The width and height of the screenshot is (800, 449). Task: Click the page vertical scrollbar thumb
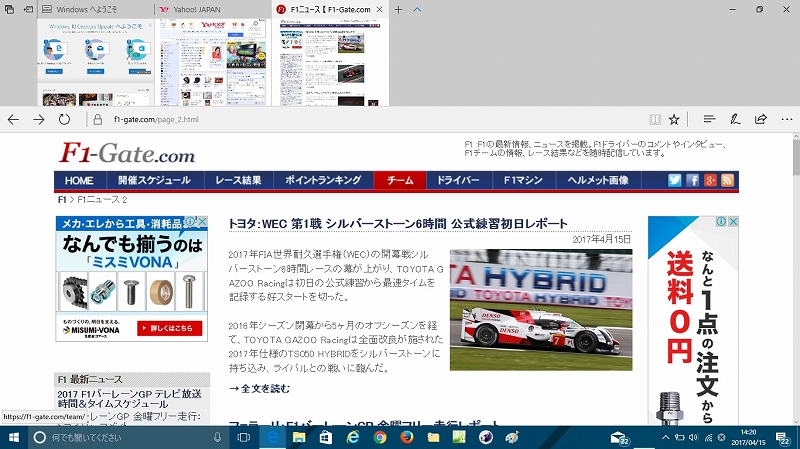(x=796, y=157)
